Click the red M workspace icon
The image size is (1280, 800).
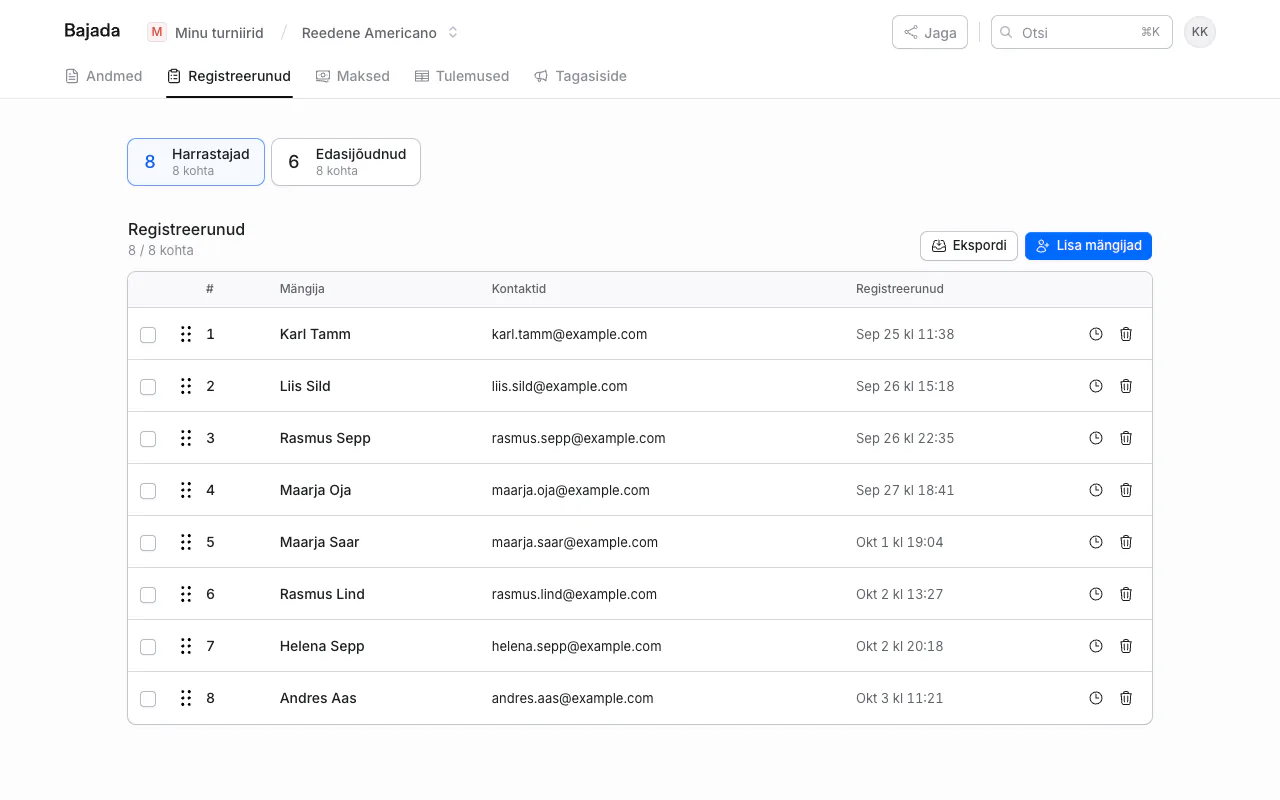point(157,32)
